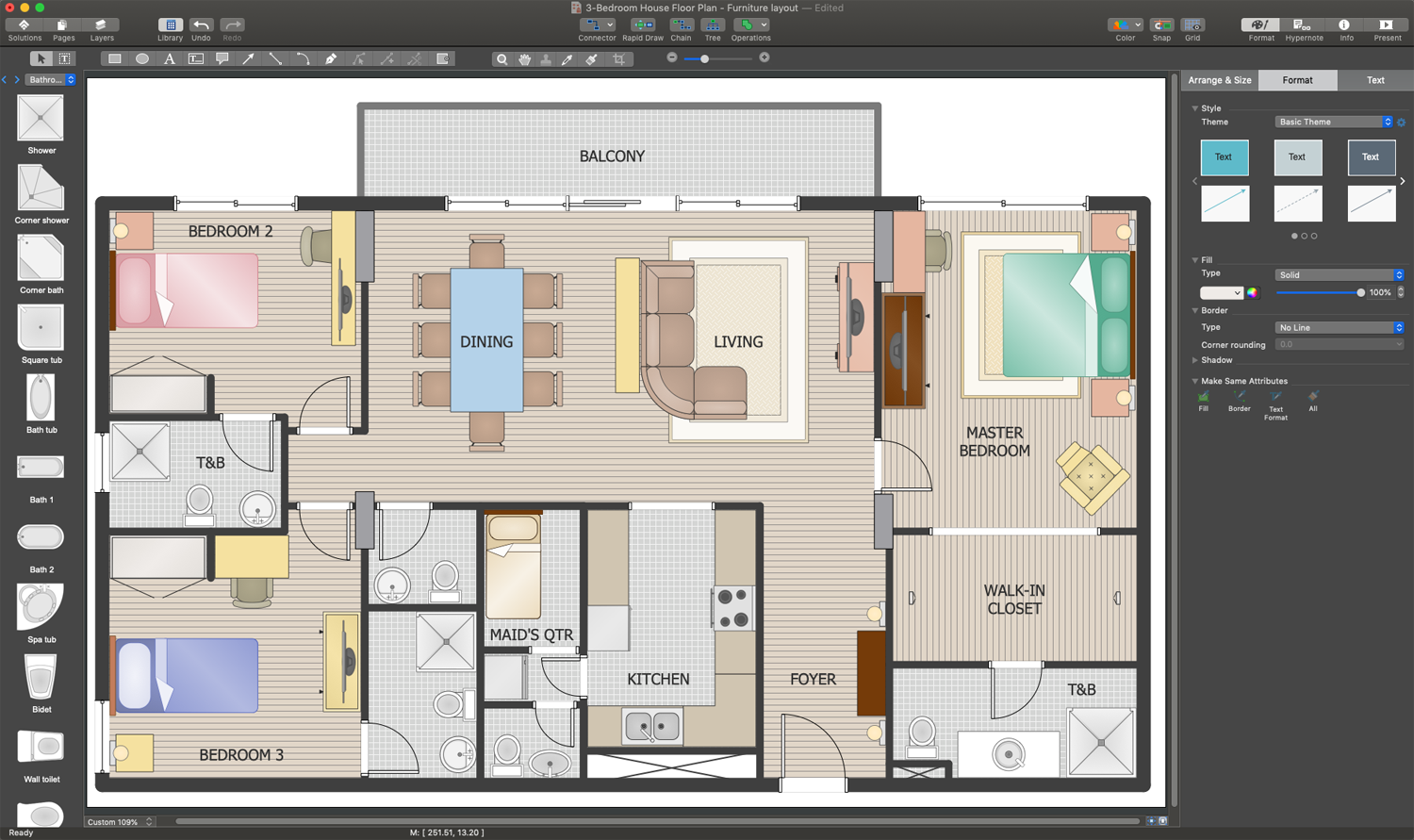Click the Solutions button

[25, 25]
